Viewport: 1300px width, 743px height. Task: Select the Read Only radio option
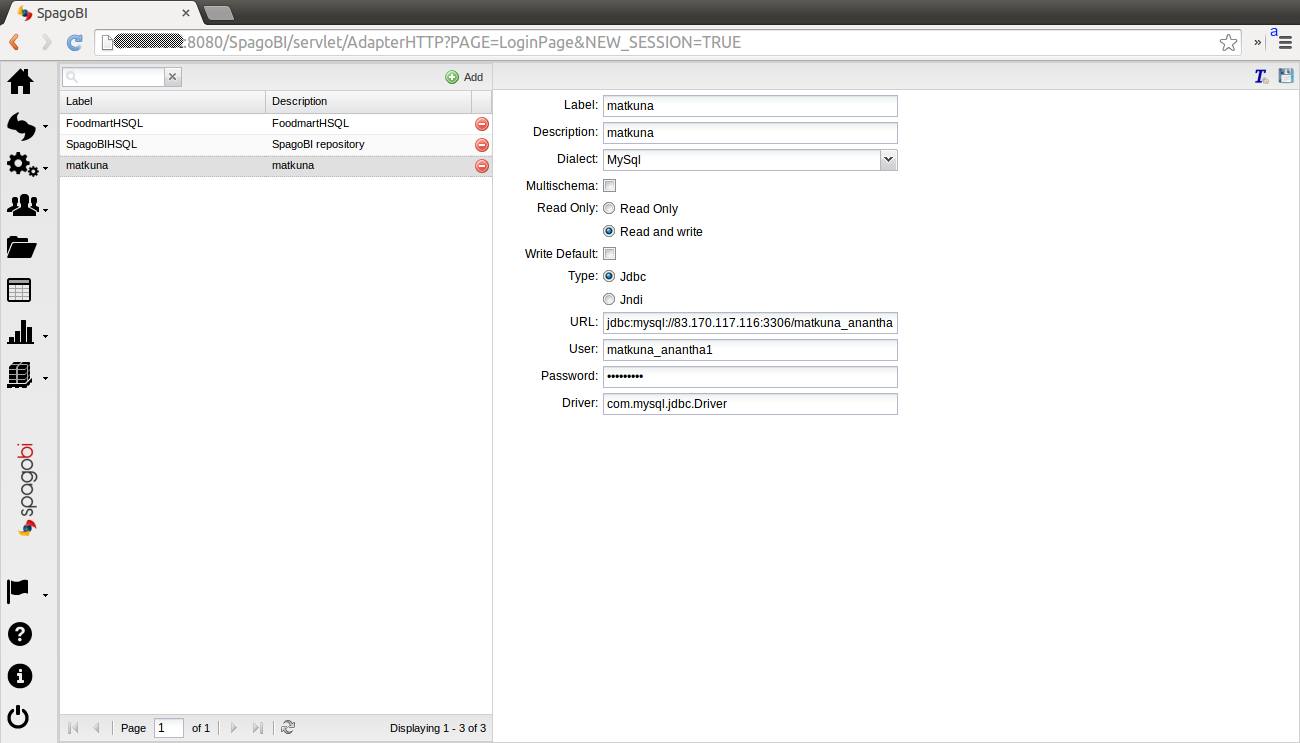(610, 209)
